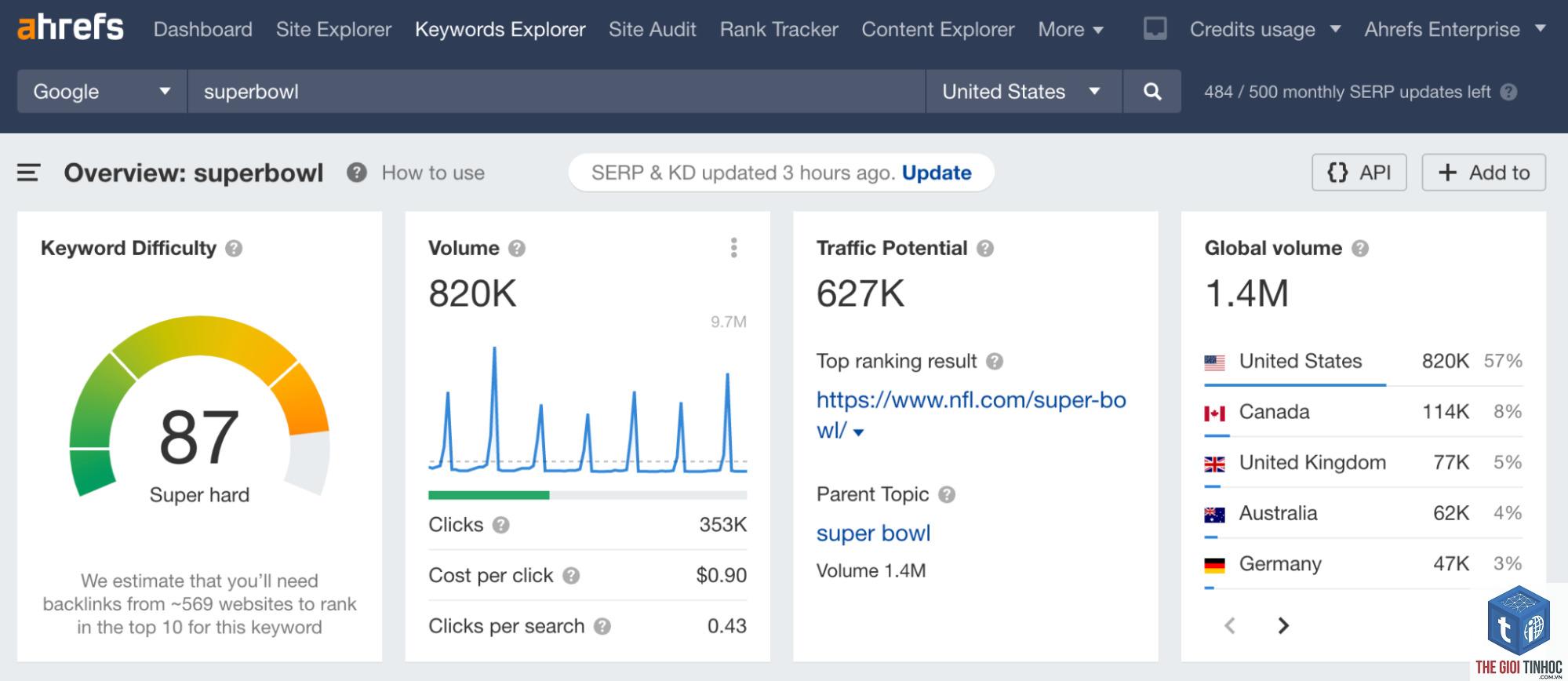
Task: Click the 627K traffic potential value
Action: [860, 294]
